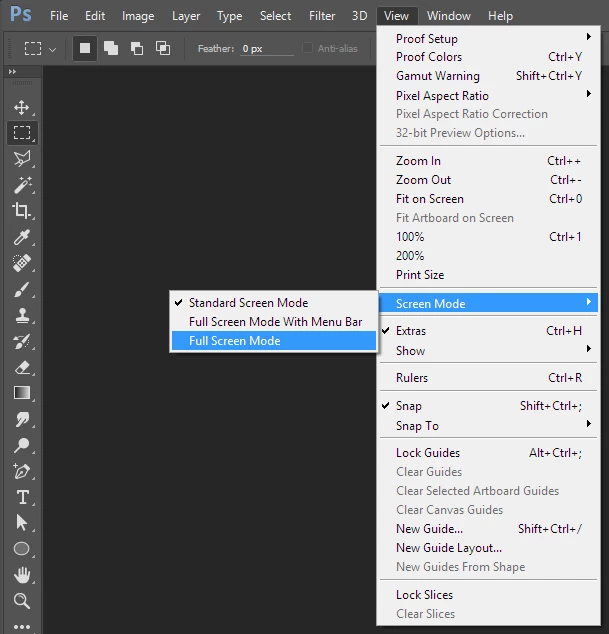Toggle the Anti-alias checkbox

307,48
